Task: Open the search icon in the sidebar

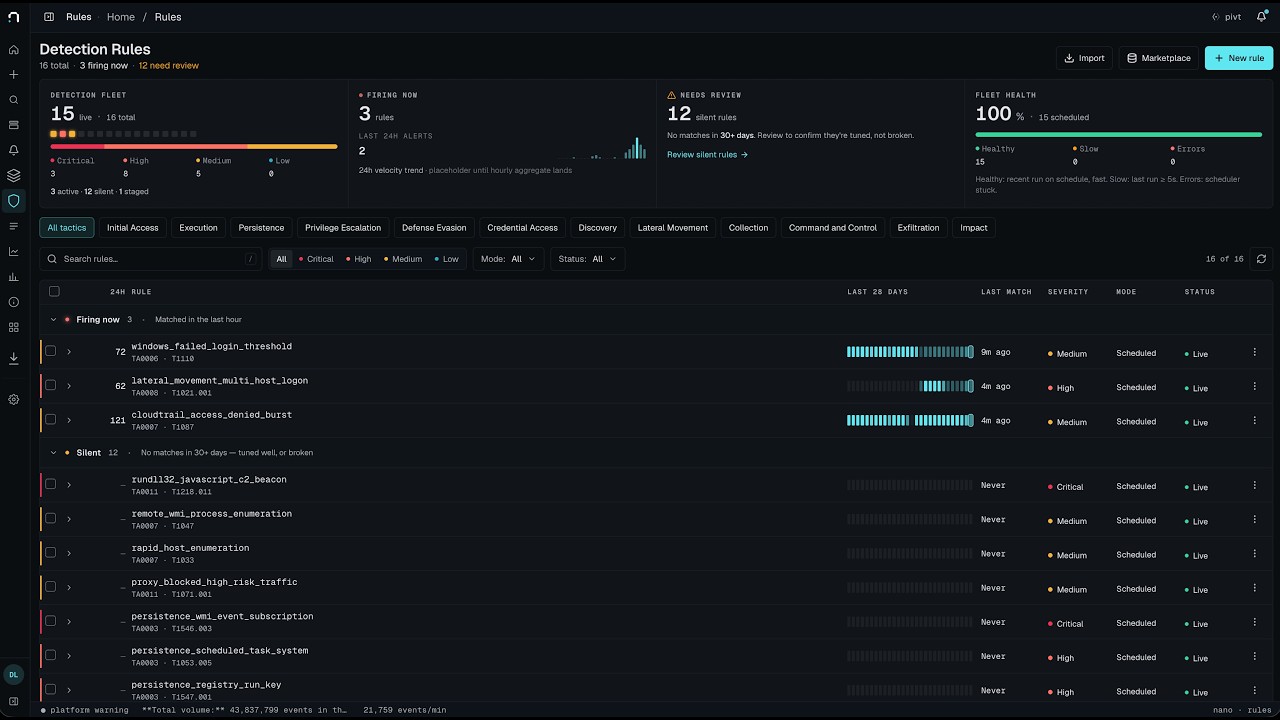Action: [x=13, y=100]
